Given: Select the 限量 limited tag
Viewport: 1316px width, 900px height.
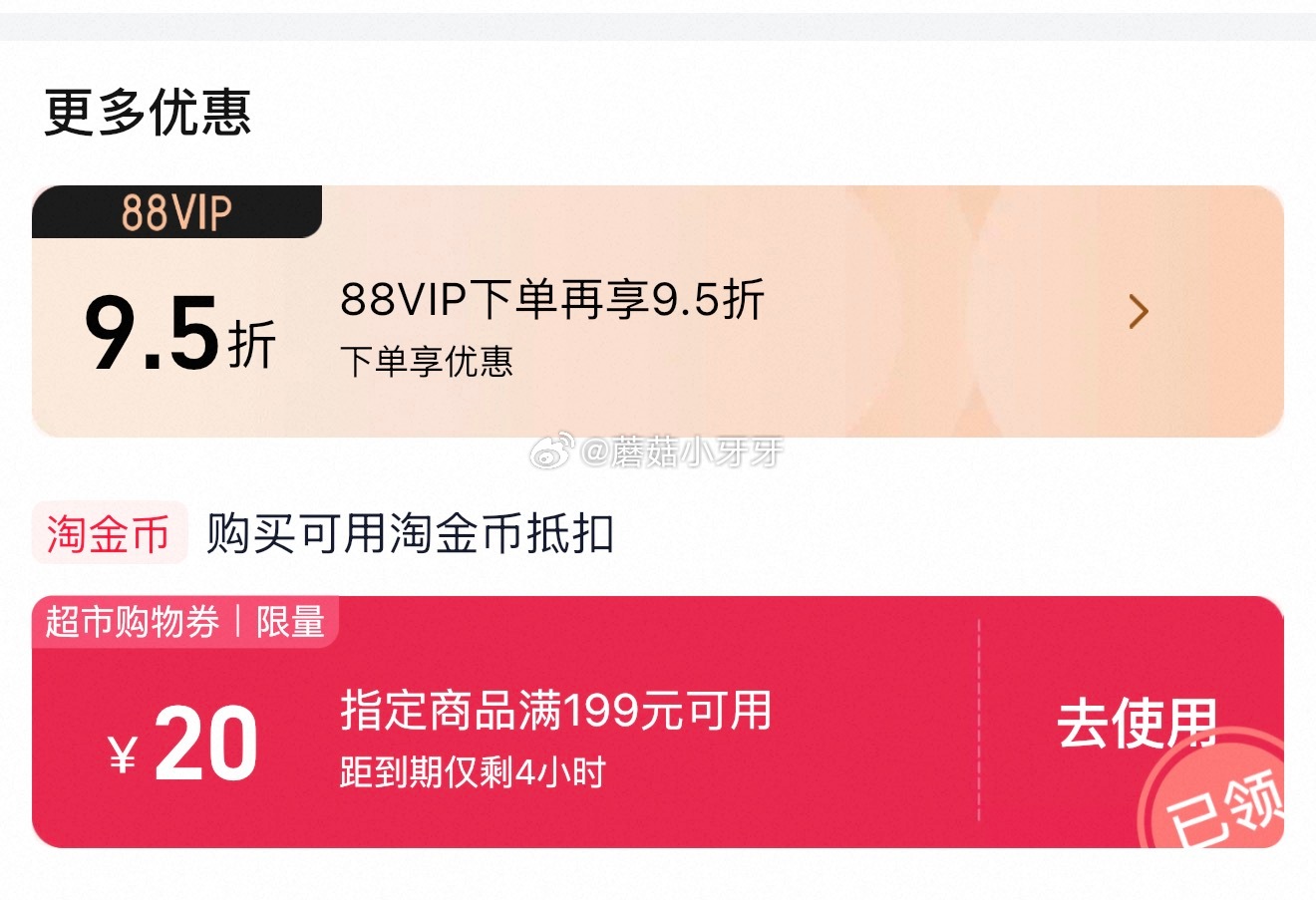Looking at the screenshot, I should pos(290,622).
